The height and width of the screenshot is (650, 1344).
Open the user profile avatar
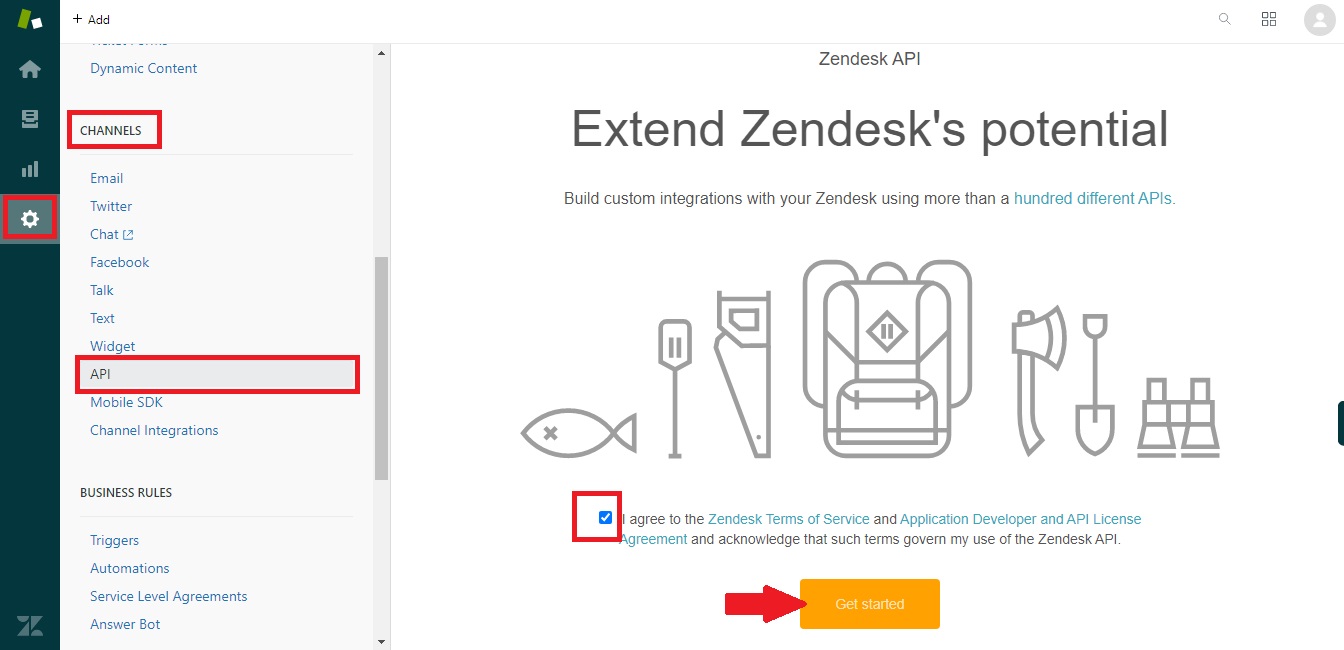[x=1320, y=19]
